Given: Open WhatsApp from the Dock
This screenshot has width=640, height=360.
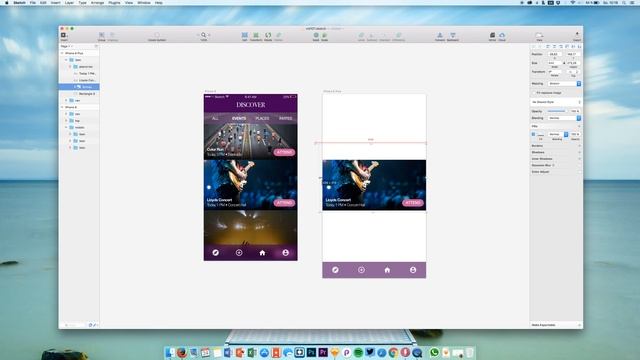Looking at the screenshot, I should coord(434,352).
